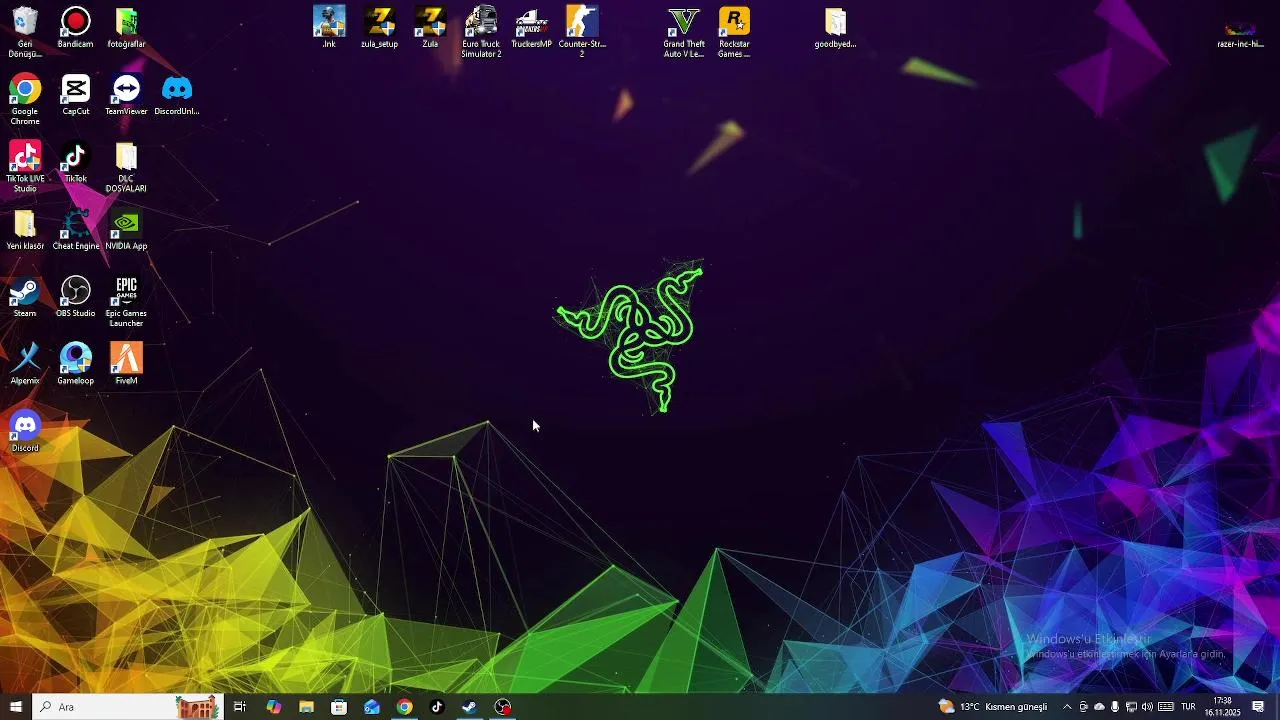Select the NVIDIA App desktop shortcut

tap(126, 230)
